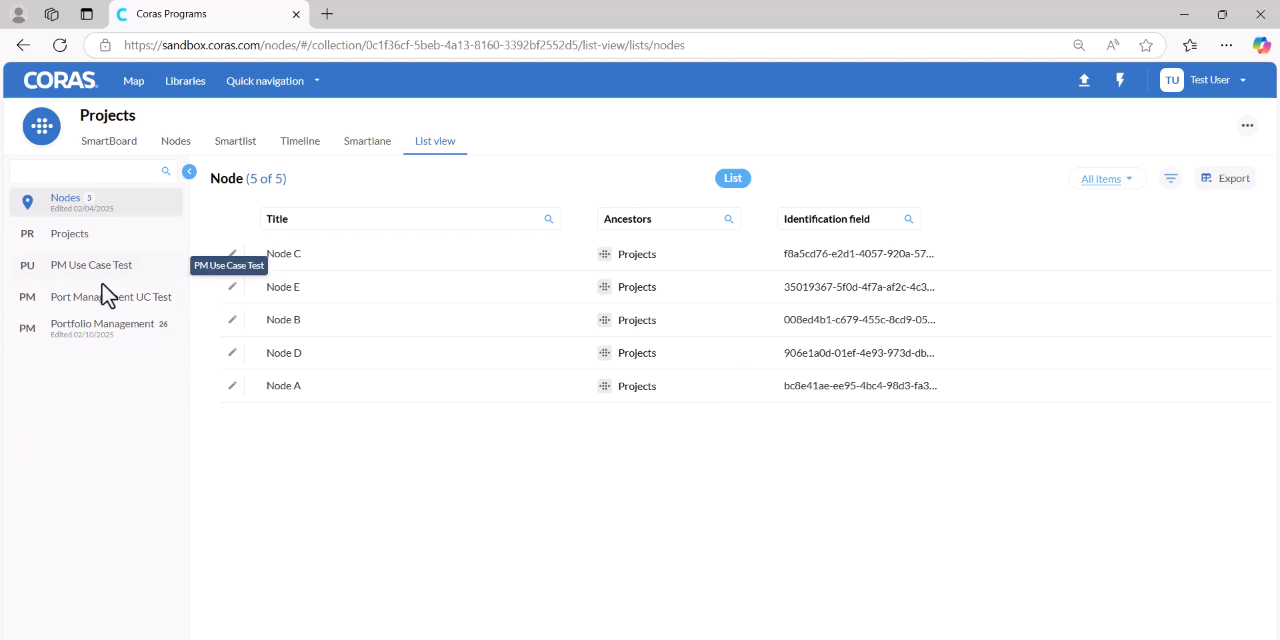1280x640 pixels.
Task: Edit Node D with pencil icon
Action: click(x=232, y=353)
